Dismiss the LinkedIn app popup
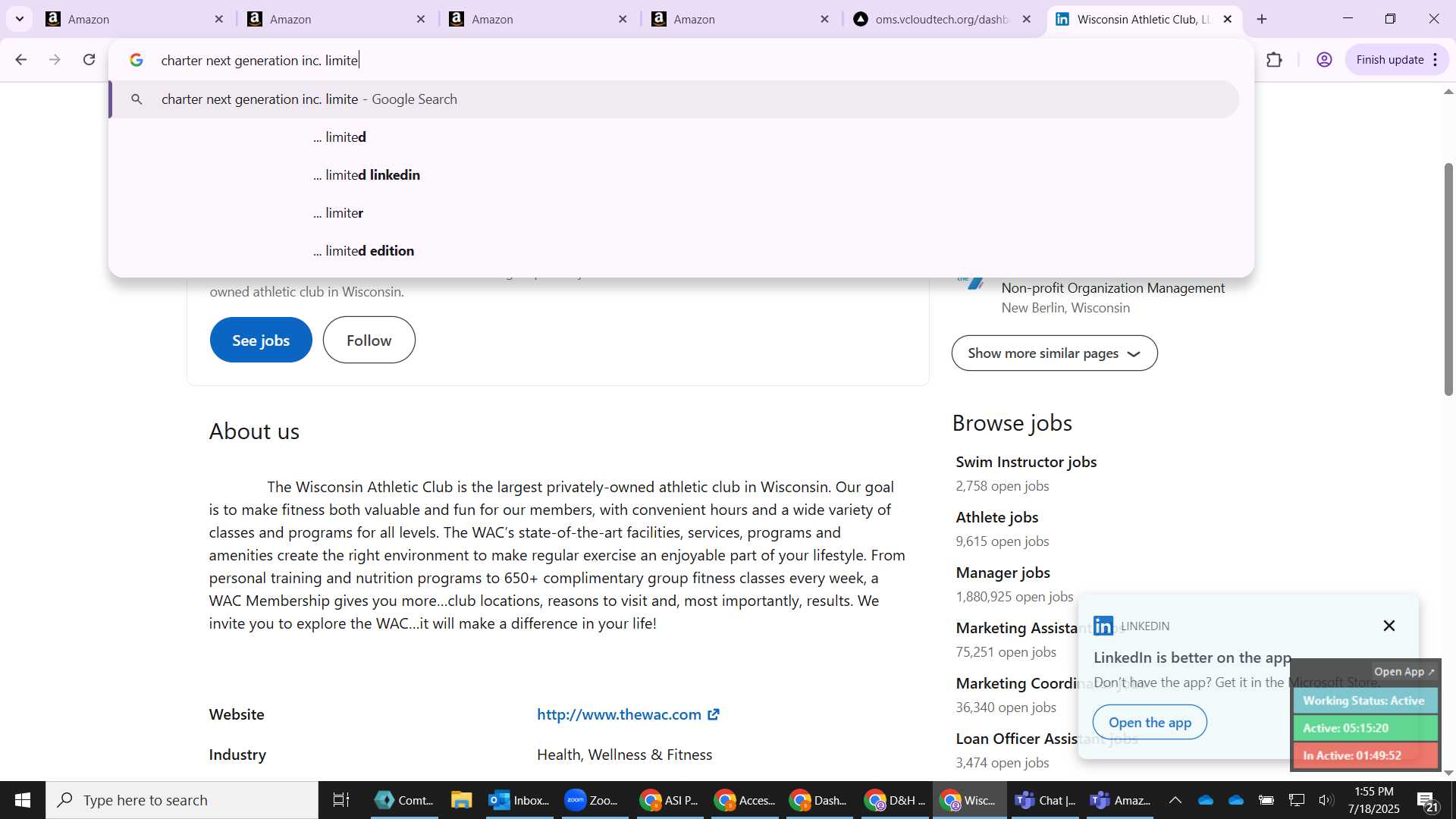Image resolution: width=1456 pixels, height=819 pixels. click(1389, 626)
